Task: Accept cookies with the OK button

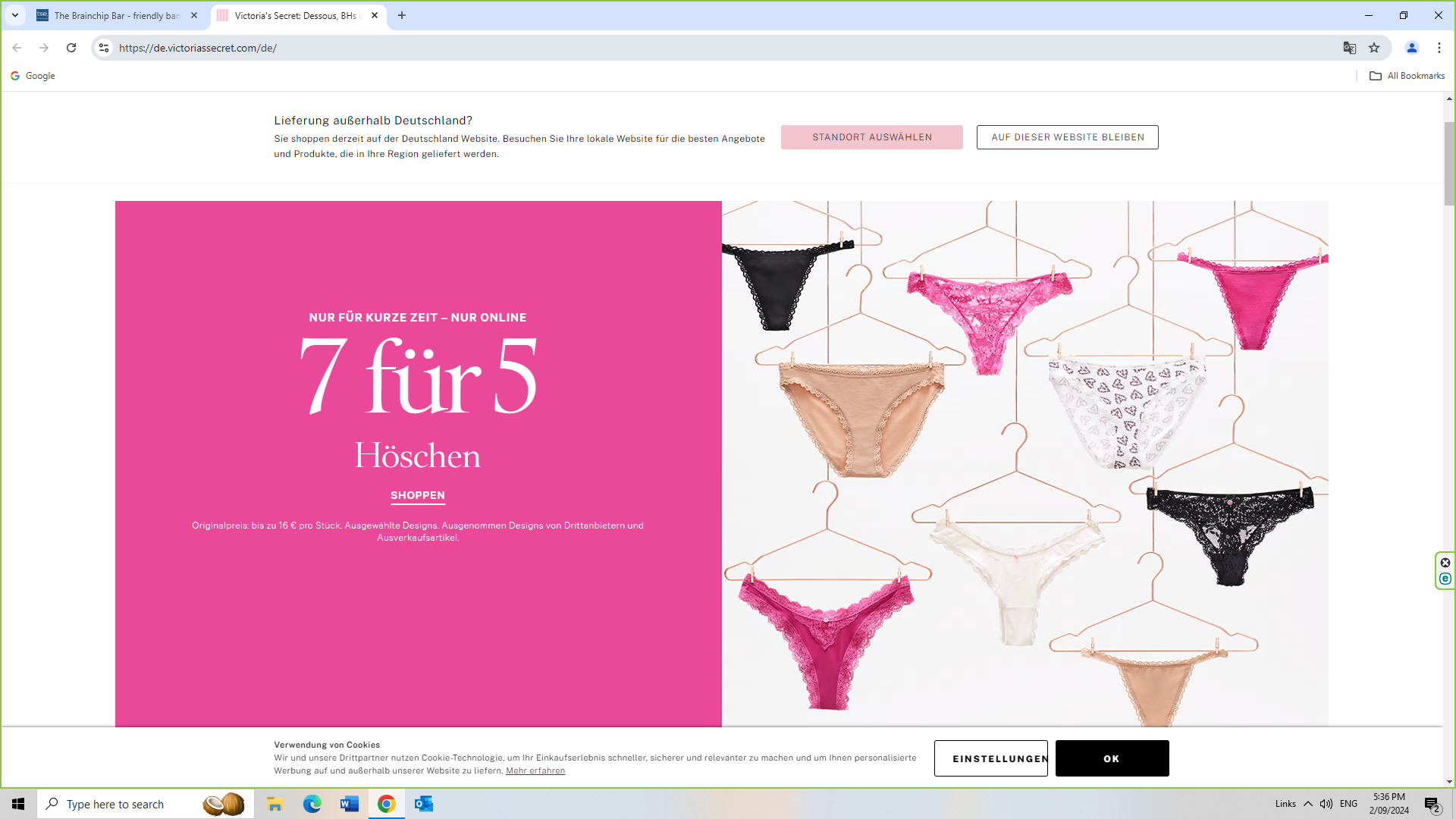Action: click(1112, 758)
